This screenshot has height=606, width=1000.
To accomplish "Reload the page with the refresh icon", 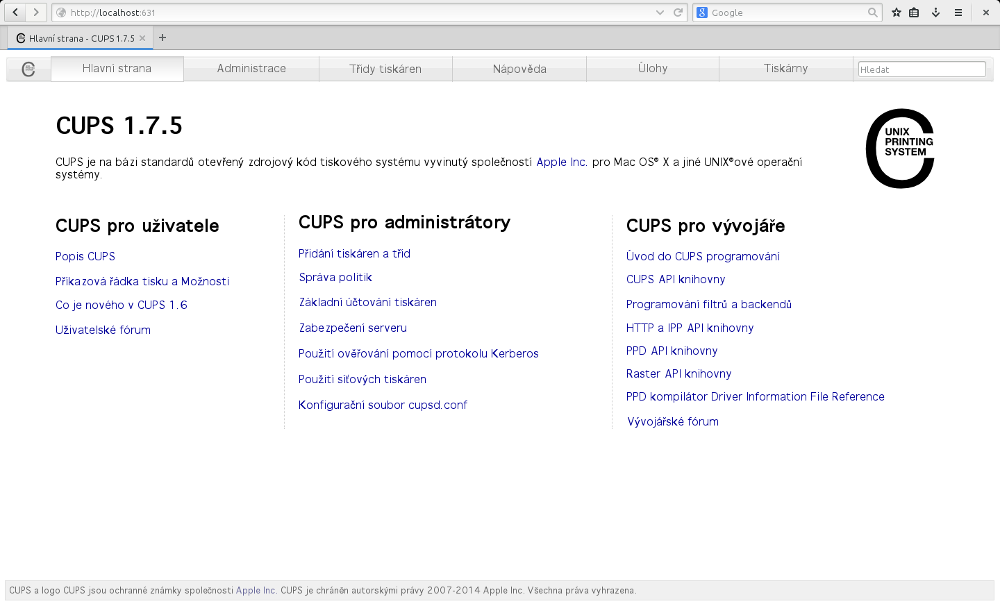I will [x=678, y=12].
